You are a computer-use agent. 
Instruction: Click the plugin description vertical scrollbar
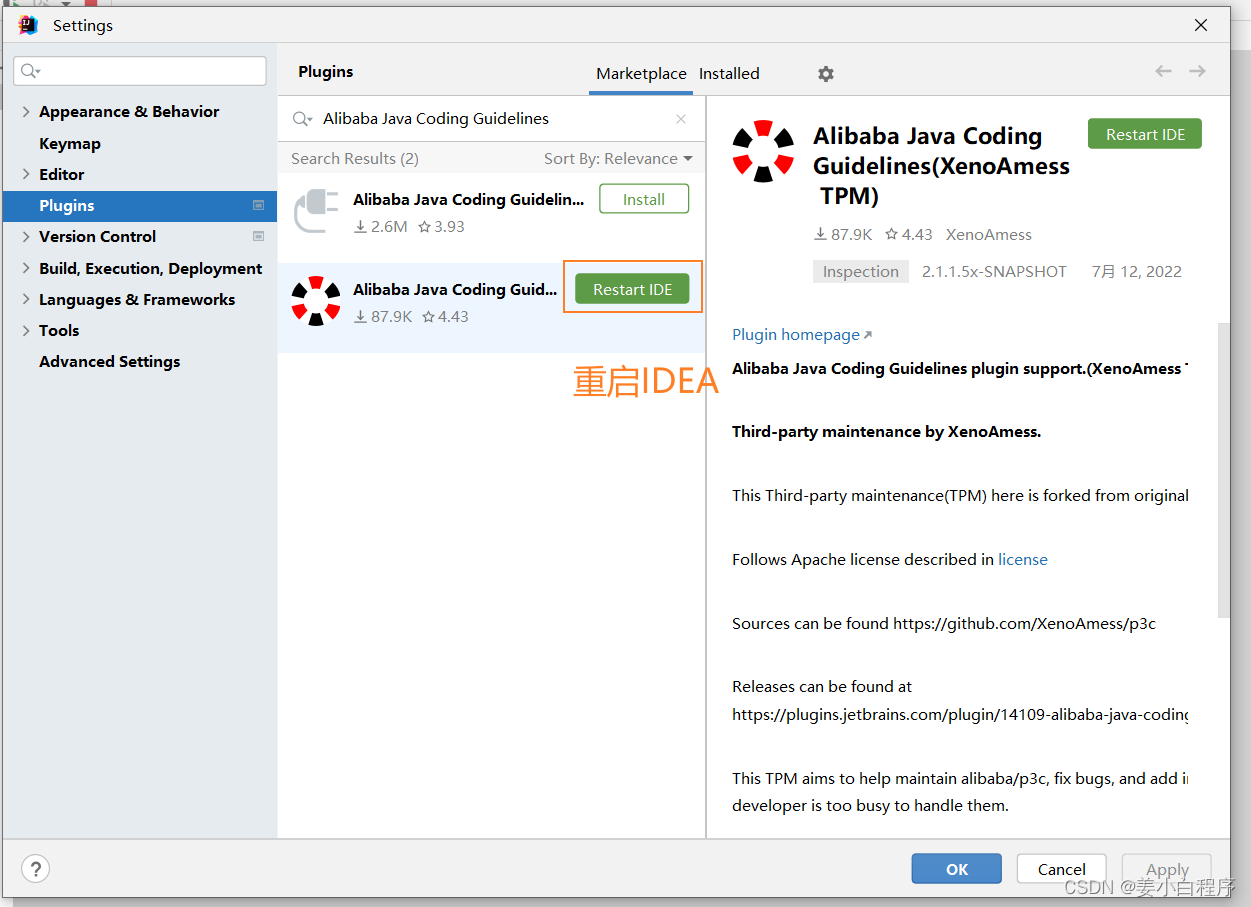coord(1224,470)
